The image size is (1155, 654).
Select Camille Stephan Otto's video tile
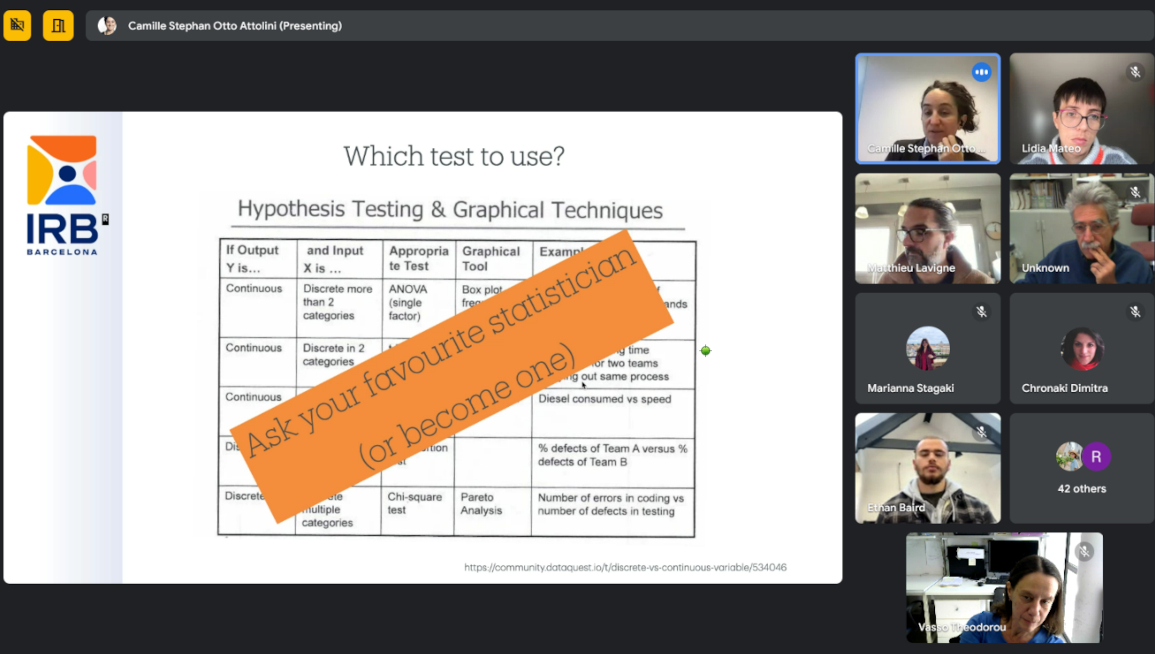(927, 108)
